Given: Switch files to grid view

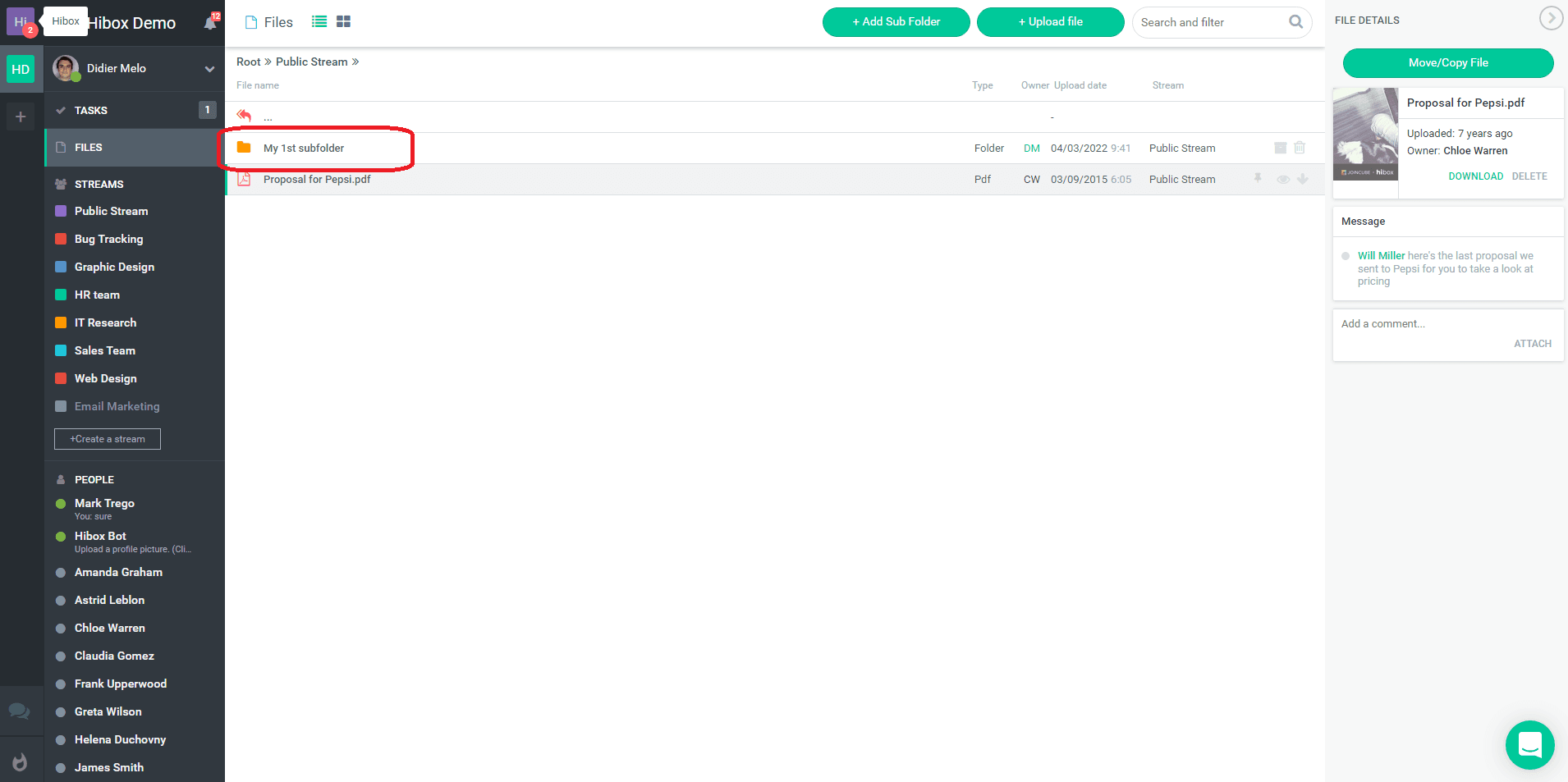Looking at the screenshot, I should [343, 22].
